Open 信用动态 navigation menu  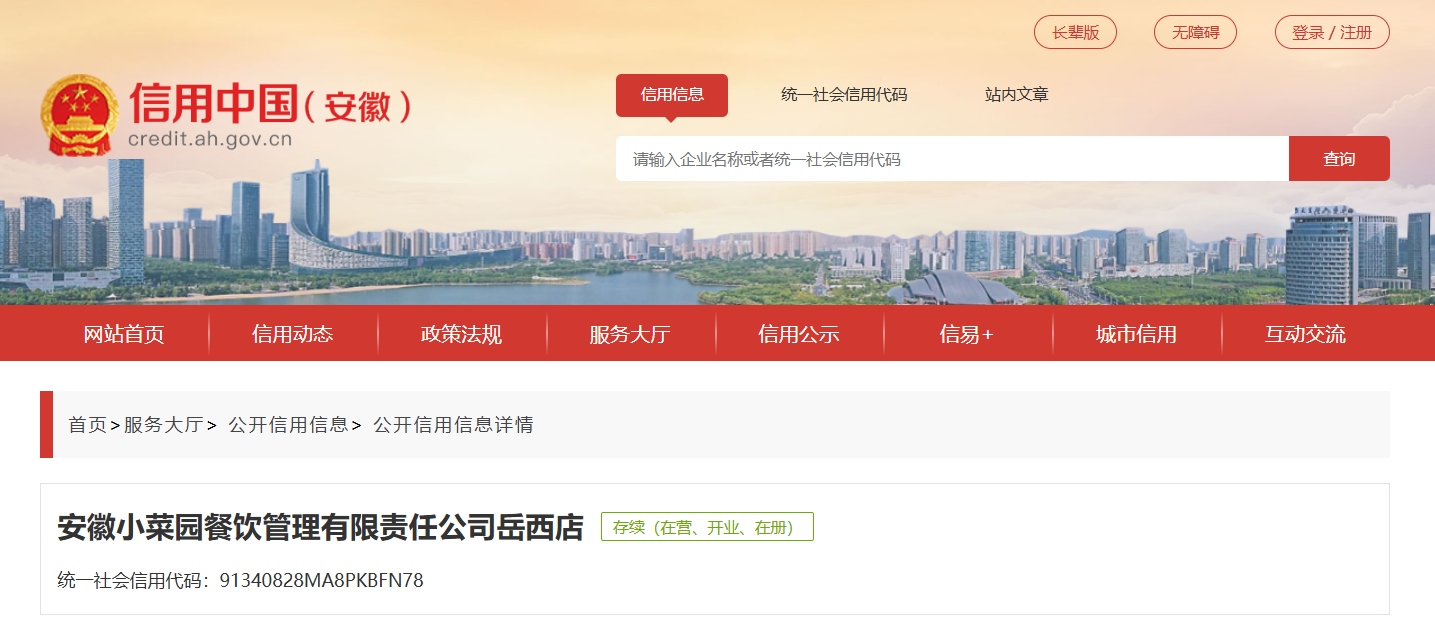coord(293,334)
